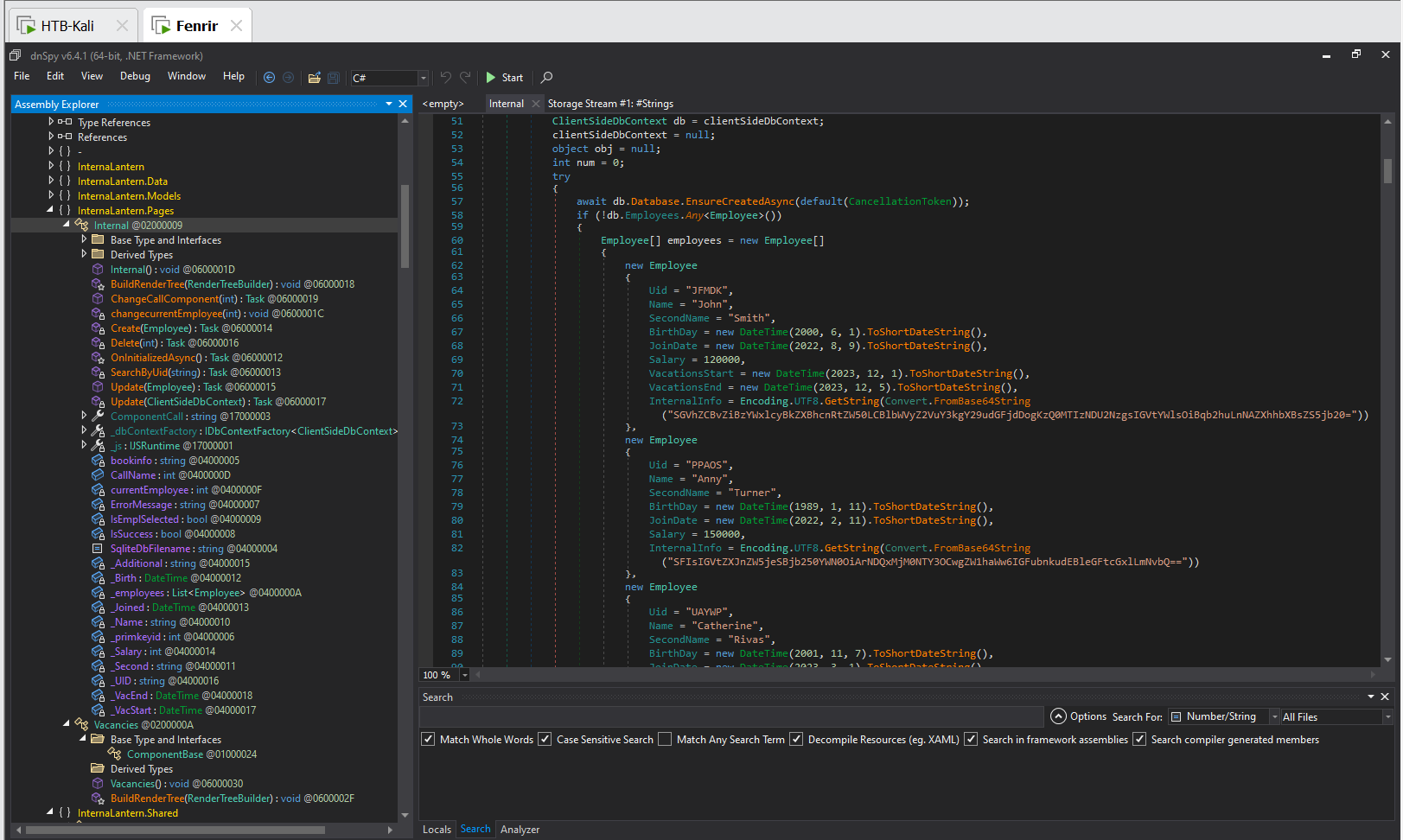Click the Options circular arrow icon
Screen dimensions: 1403x840
[x=1058, y=716]
